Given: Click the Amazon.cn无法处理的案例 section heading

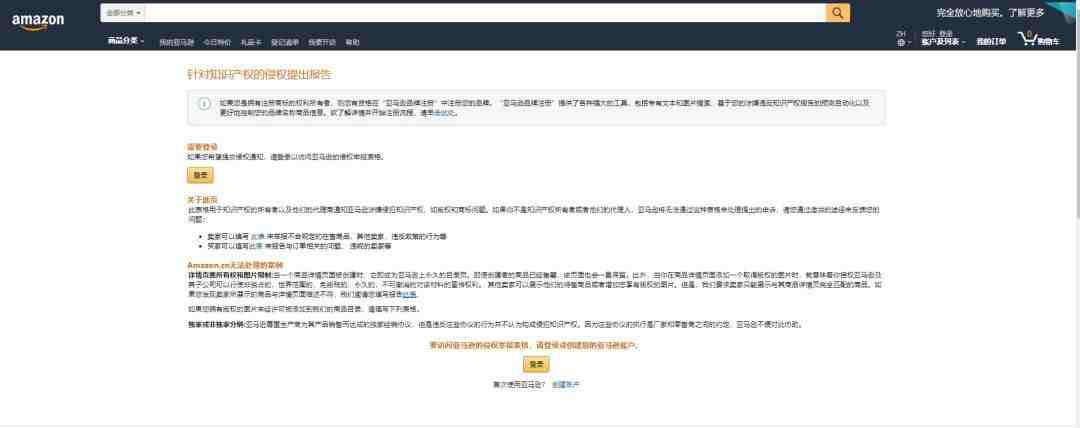Looking at the screenshot, I should (x=235, y=265).
